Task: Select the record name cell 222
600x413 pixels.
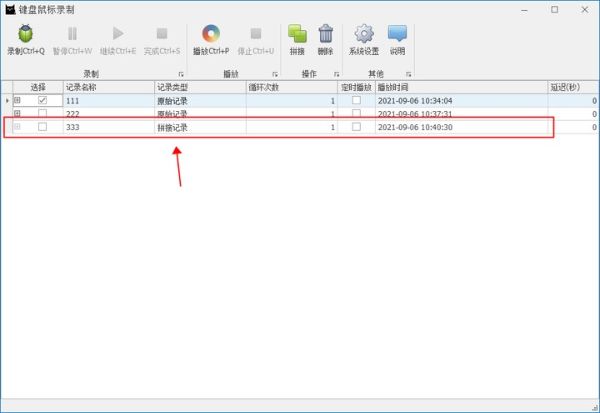Action: 109,114
